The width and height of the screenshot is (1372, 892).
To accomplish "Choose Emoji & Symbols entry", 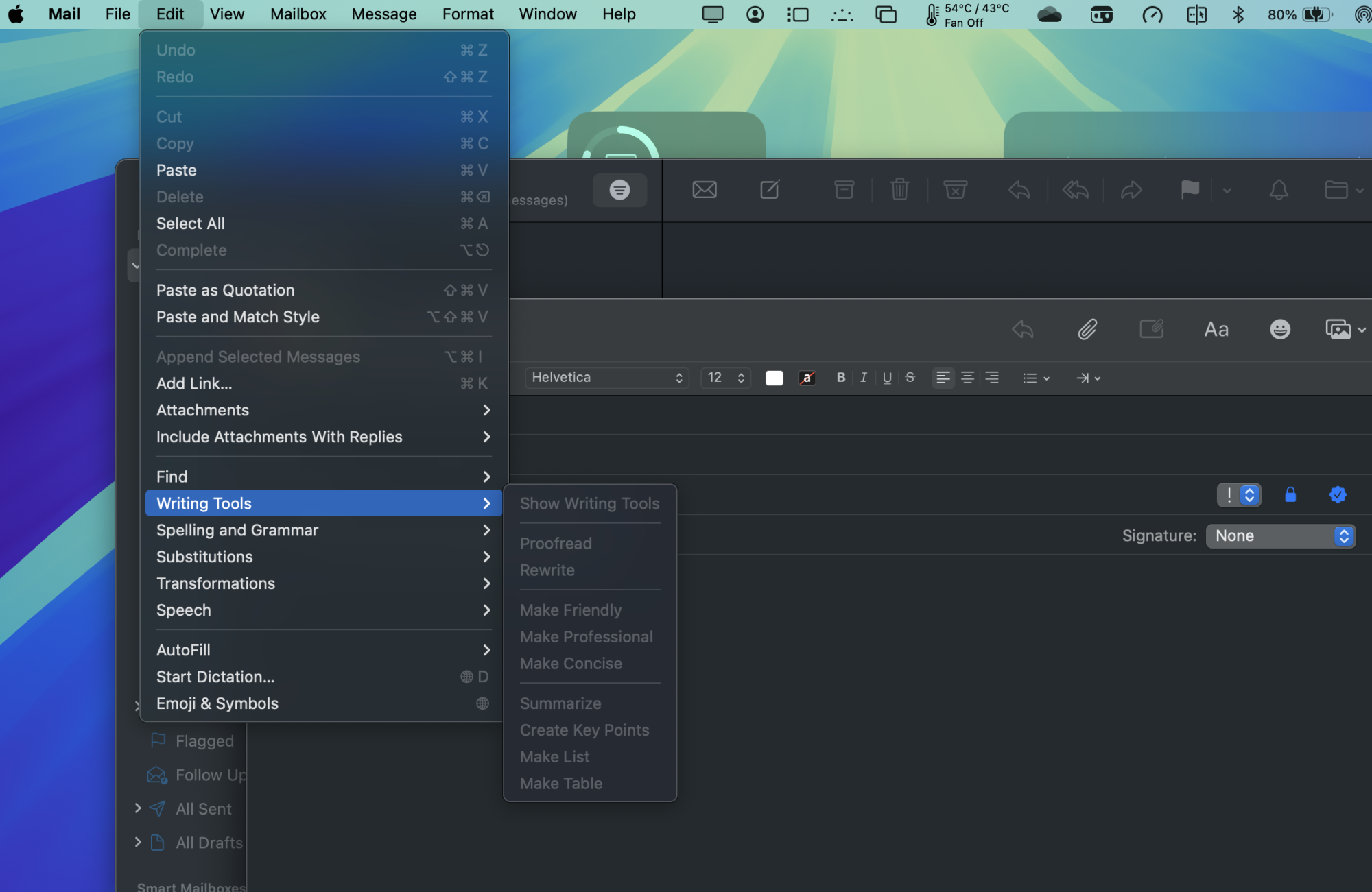I will click(217, 703).
